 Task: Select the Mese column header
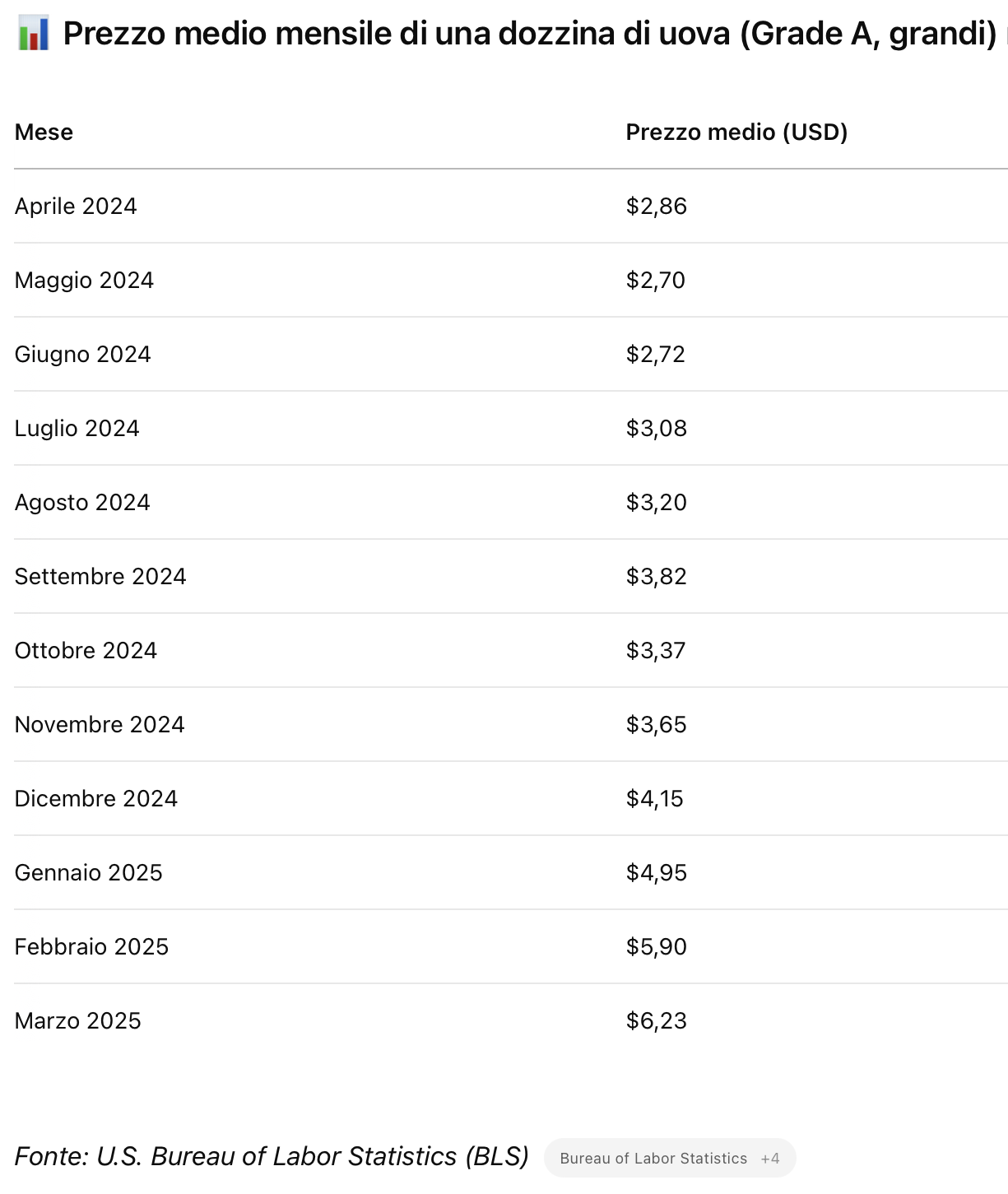coord(44,132)
